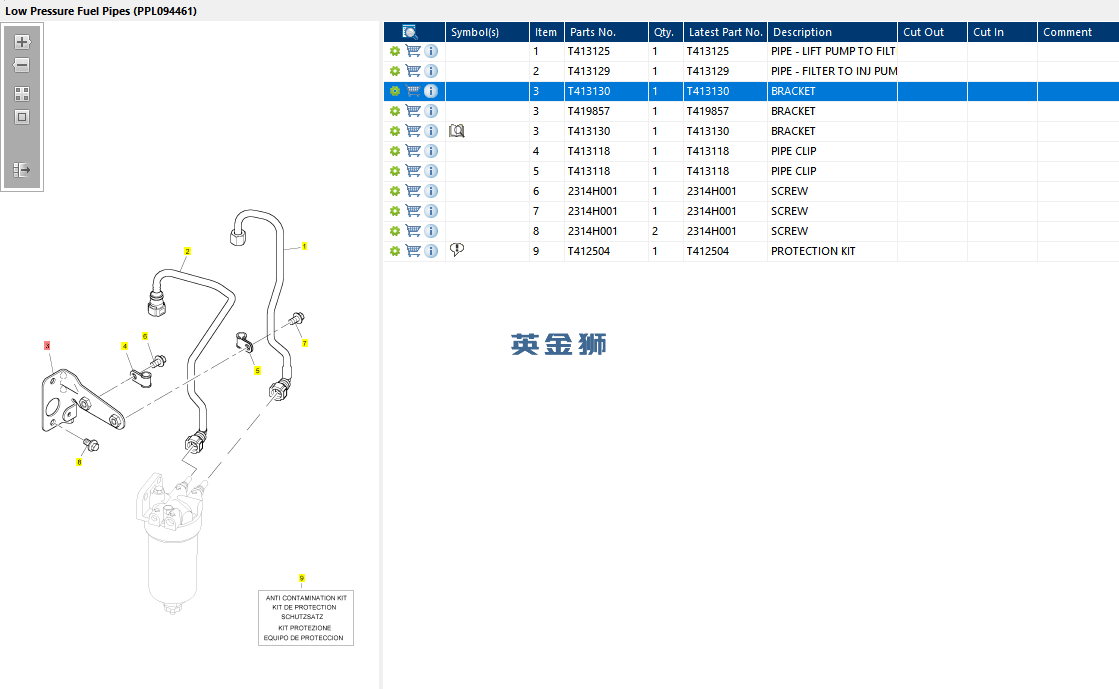Image resolution: width=1119 pixels, height=689 pixels.
Task: Select the PIPE - FILTER TO INJ PUM description
Action: 834,71
